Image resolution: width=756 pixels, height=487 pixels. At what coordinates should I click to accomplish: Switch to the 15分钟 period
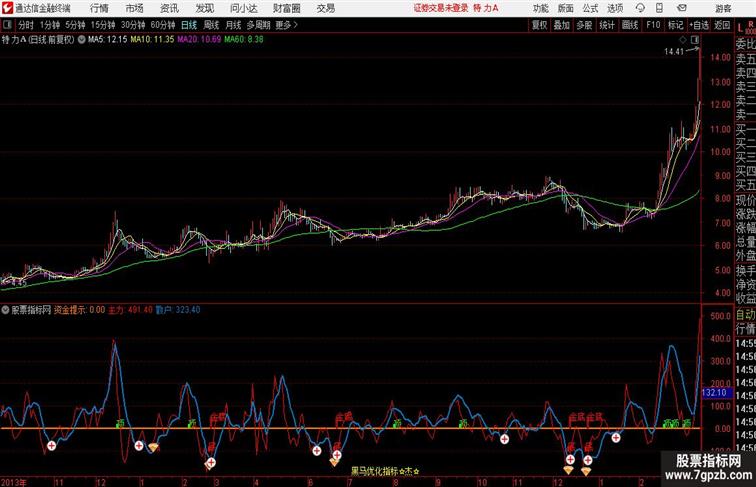point(103,25)
